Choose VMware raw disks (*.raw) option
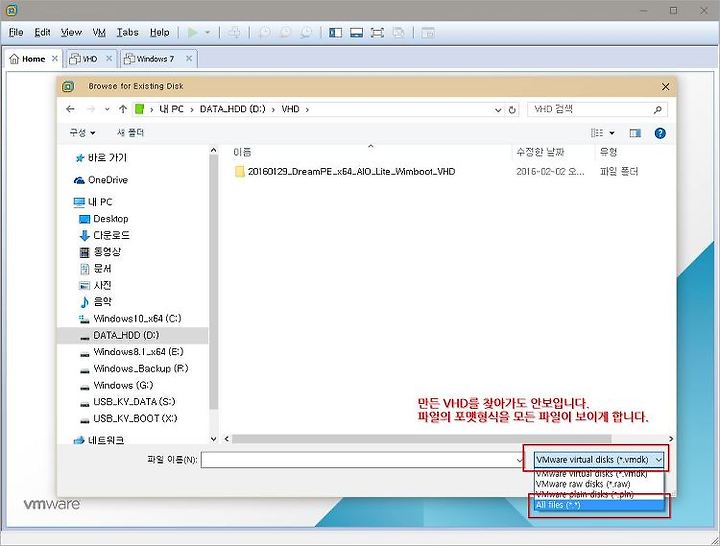 pos(599,484)
